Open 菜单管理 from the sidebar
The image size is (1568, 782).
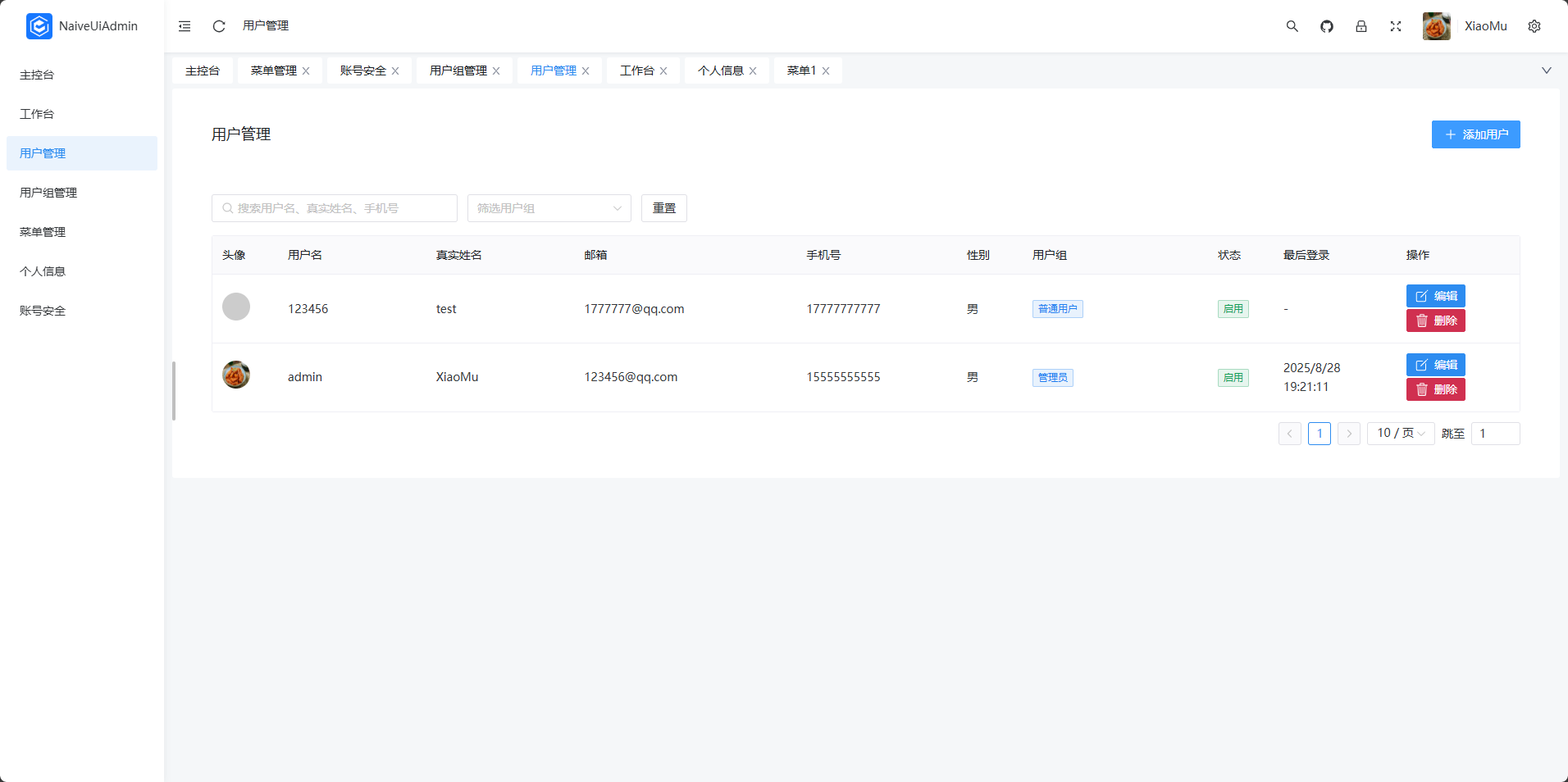tap(43, 232)
